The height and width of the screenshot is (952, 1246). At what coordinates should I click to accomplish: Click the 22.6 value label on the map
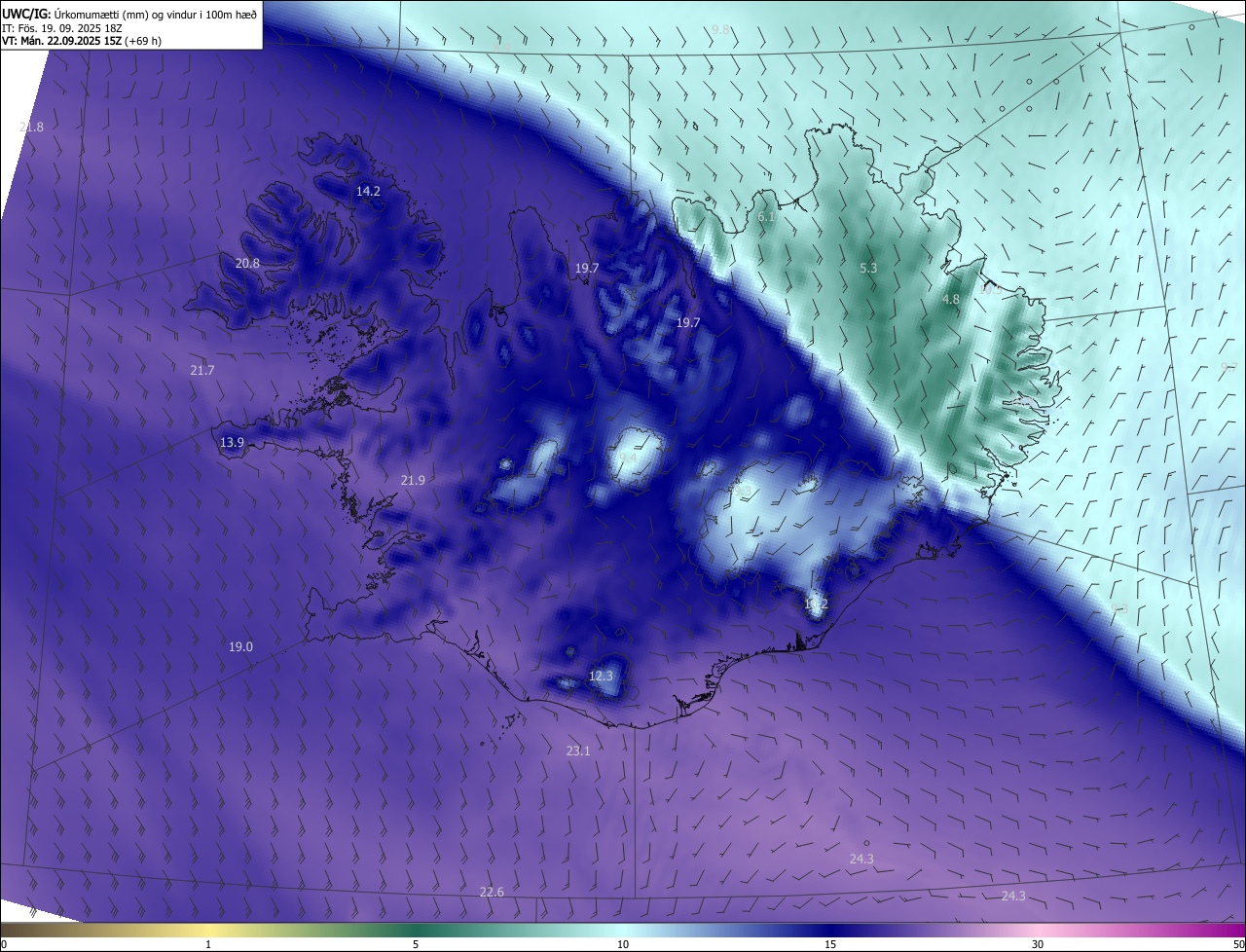tap(492, 892)
